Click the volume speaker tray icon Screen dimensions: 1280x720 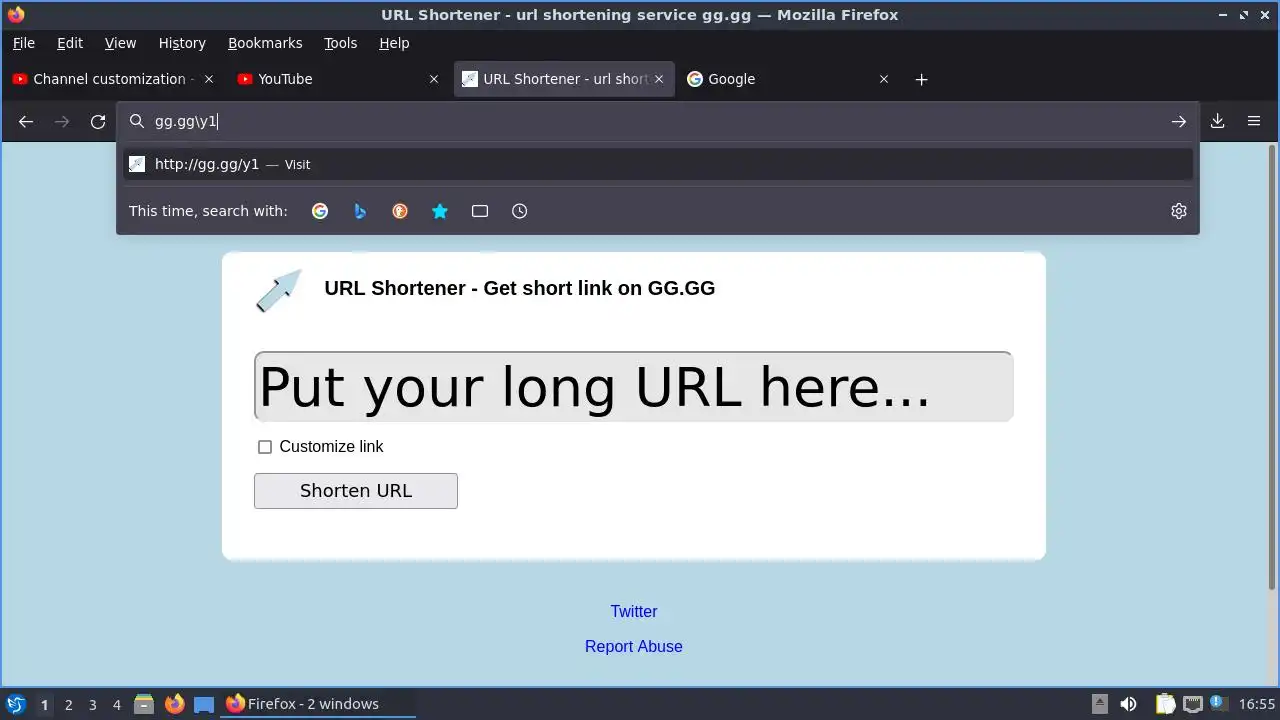(1128, 704)
